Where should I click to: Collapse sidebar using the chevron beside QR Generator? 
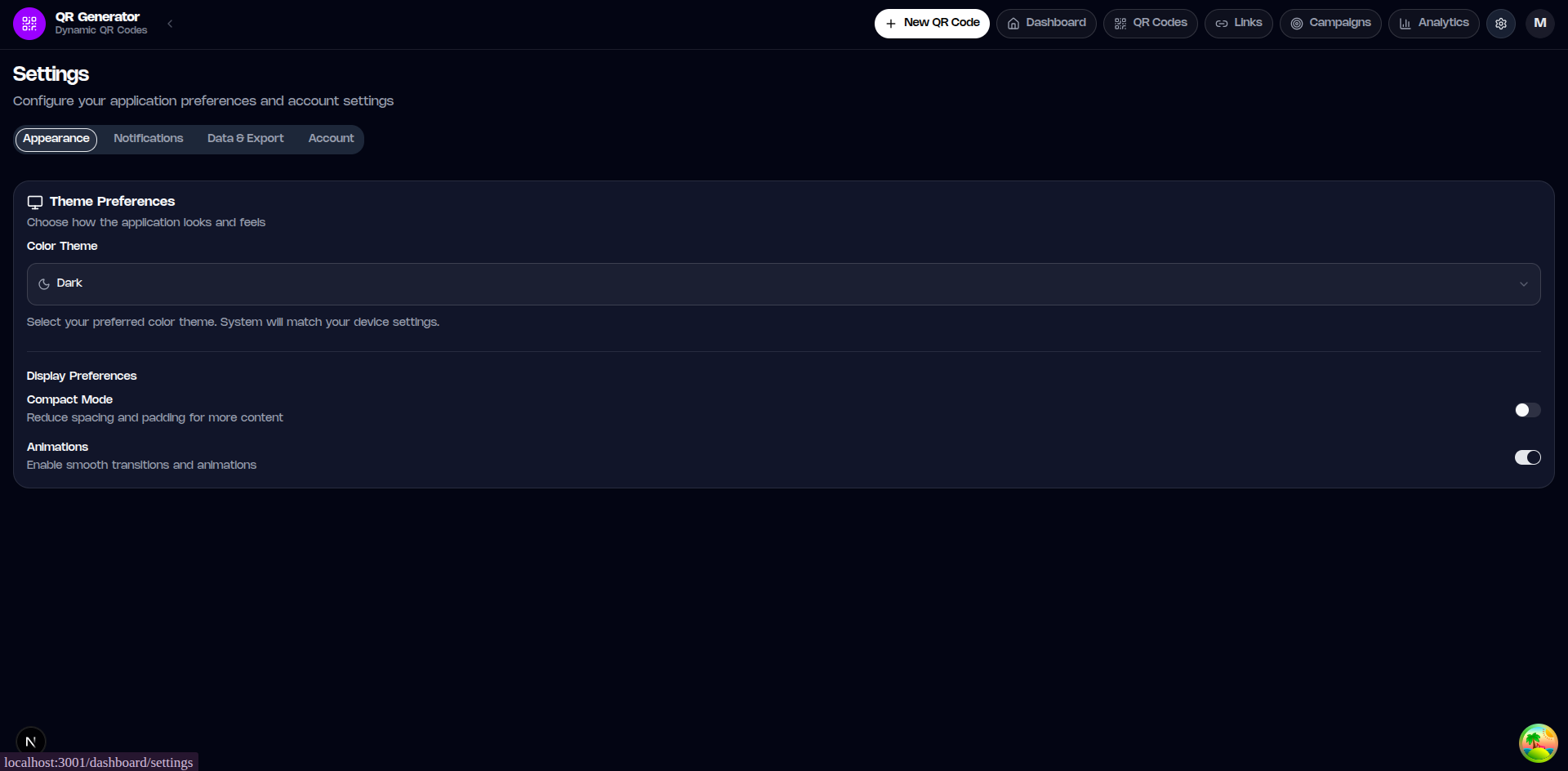(170, 24)
